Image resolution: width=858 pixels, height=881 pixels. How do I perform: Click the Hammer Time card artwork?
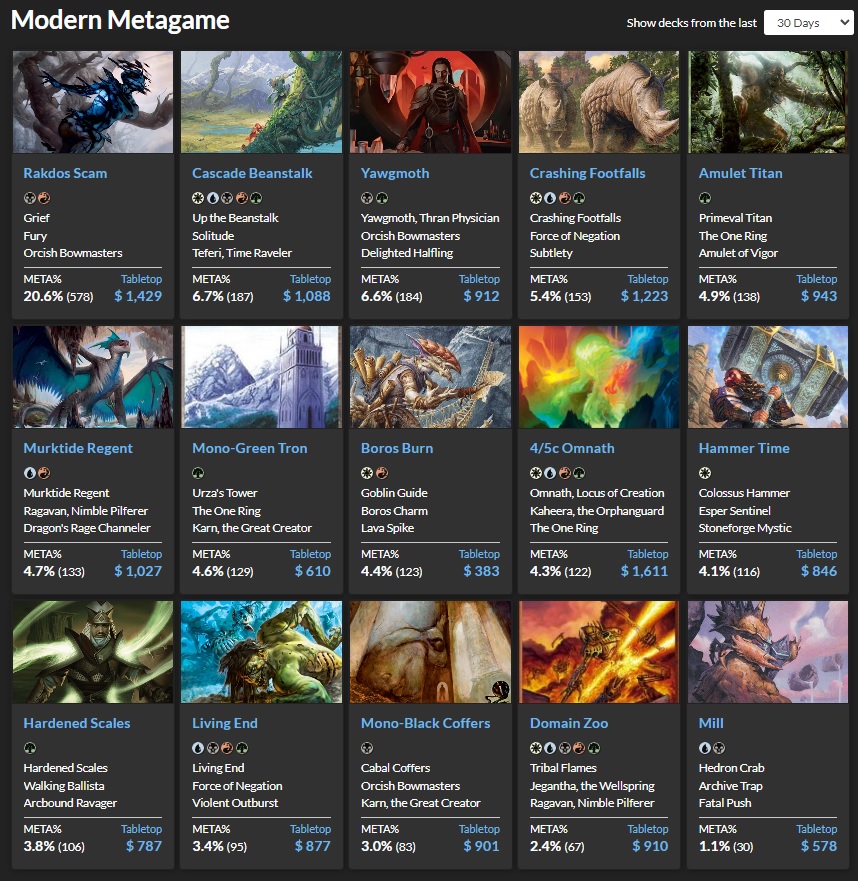click(x=768, y=377)
